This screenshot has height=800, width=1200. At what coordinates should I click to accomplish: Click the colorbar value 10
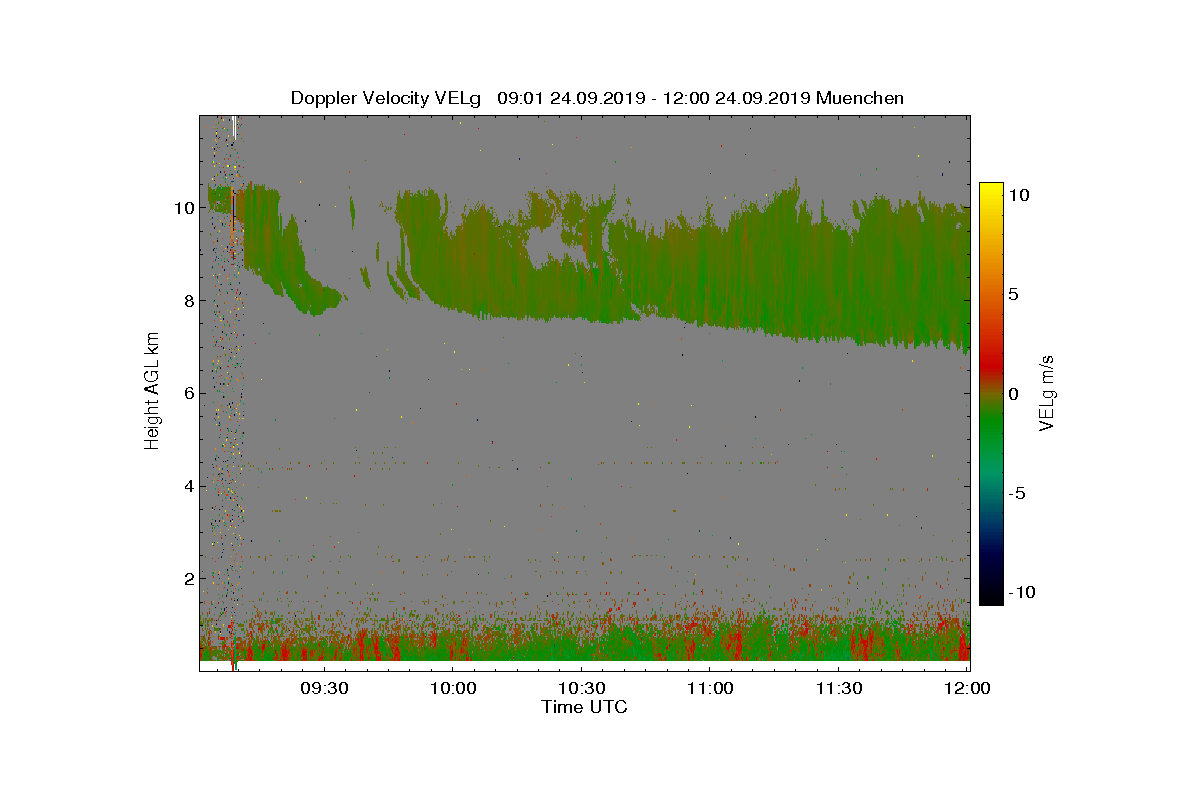click(1018, 196)
